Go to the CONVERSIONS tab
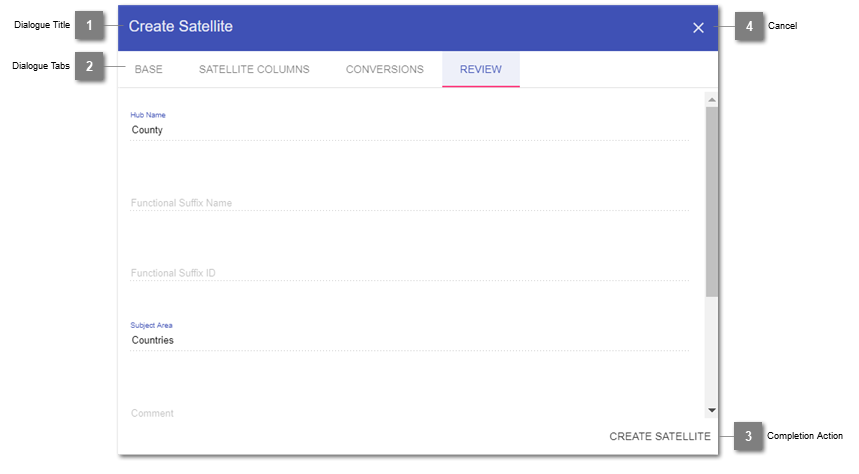The image size is (859, 474). pyautogui.click(x=384, y=70)
